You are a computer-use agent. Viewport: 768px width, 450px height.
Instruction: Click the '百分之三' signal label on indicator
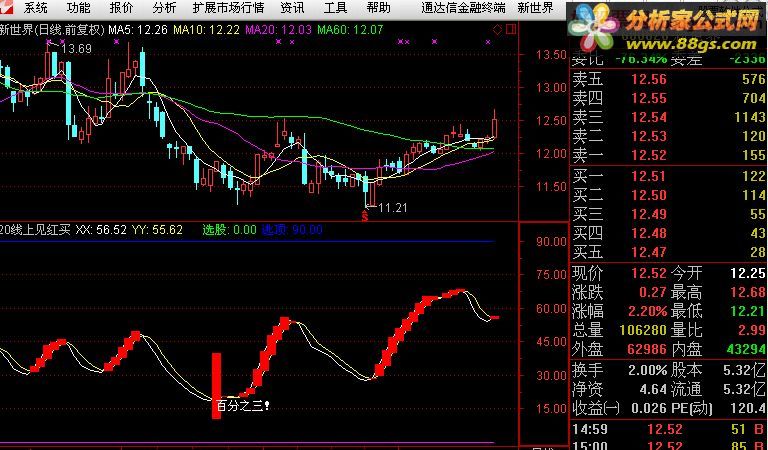click(x=243, y=406)
